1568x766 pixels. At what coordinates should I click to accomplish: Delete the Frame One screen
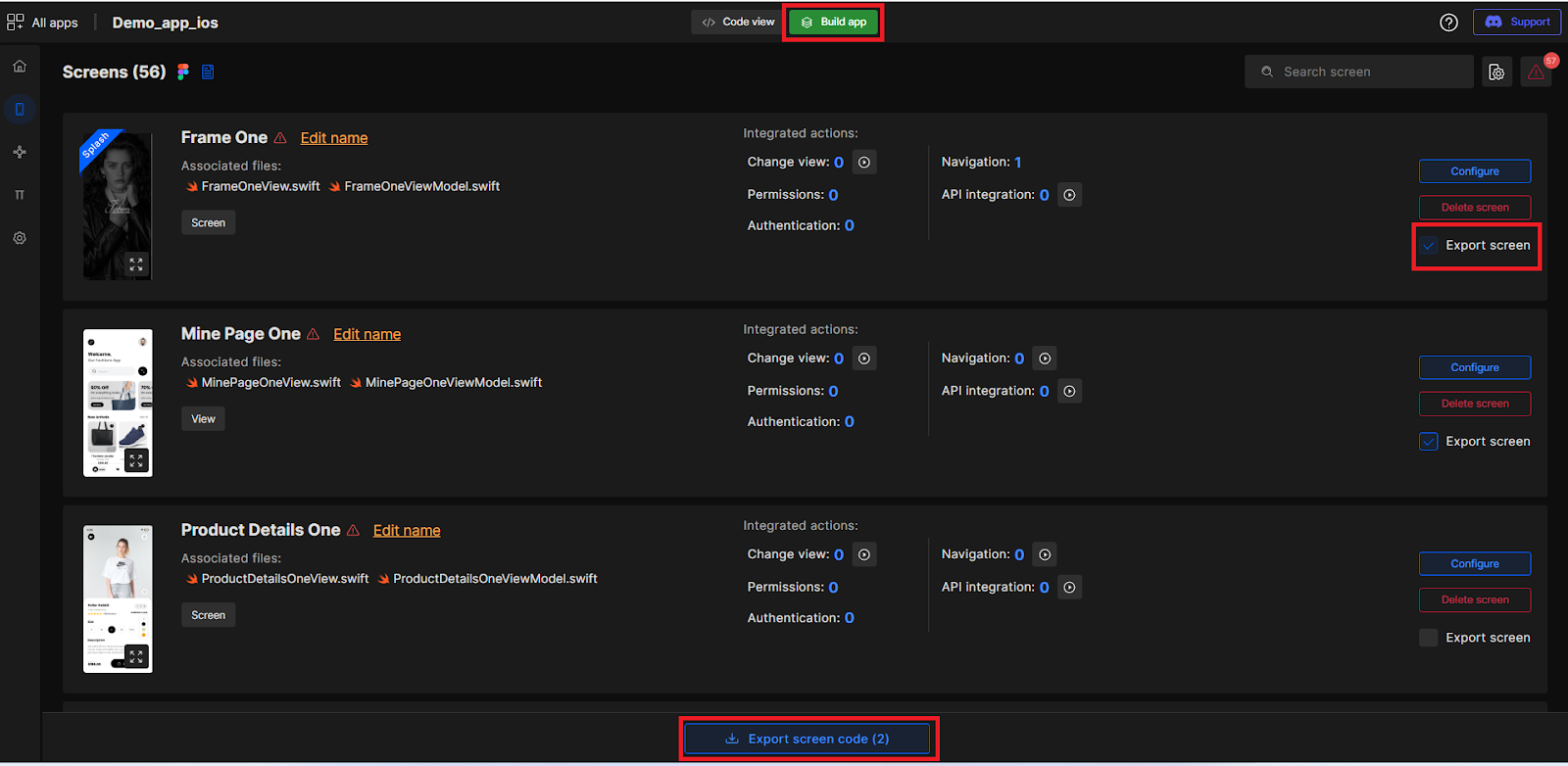click(1474, 208)
